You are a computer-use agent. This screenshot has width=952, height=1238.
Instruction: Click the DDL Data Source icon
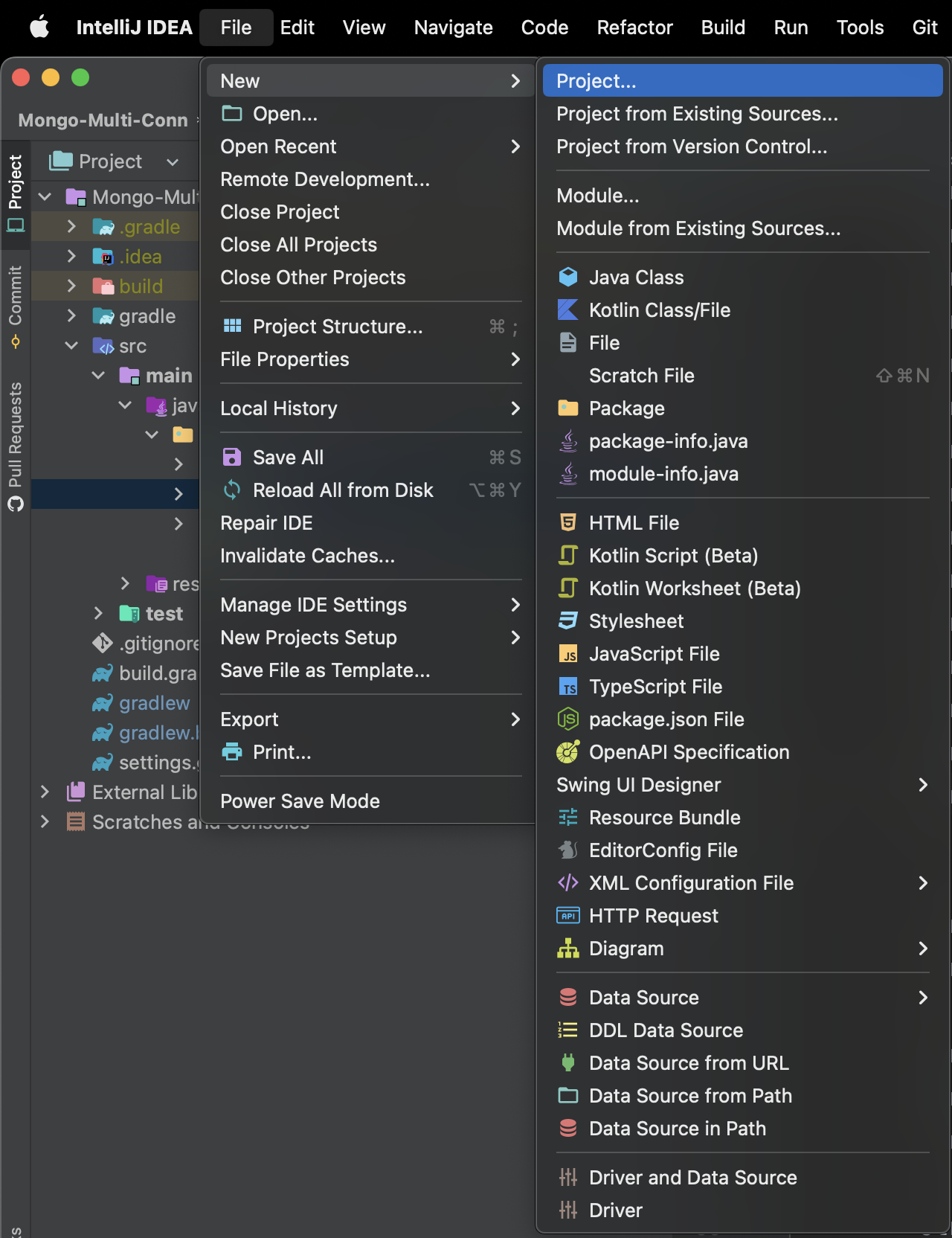pyautogui.click(x=568, y=1030)
